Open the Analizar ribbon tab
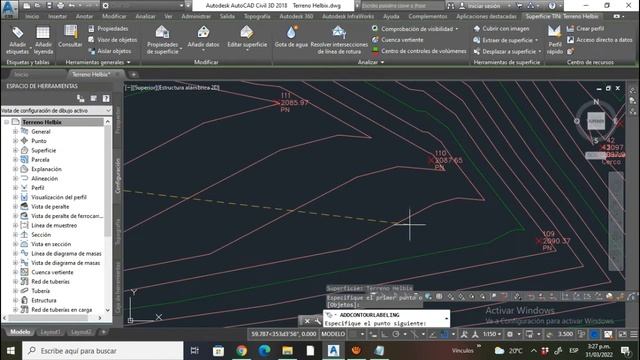 (145, 16)
